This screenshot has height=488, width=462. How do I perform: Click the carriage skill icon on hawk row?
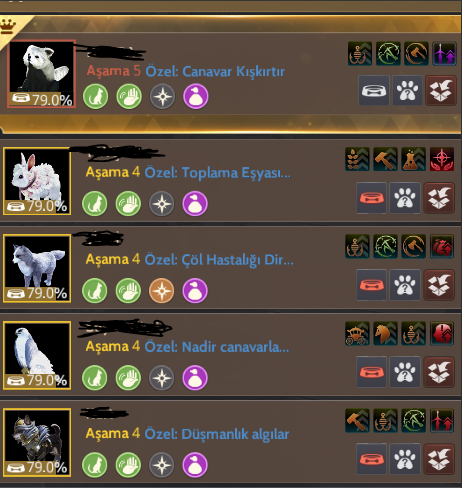[357, 334]
